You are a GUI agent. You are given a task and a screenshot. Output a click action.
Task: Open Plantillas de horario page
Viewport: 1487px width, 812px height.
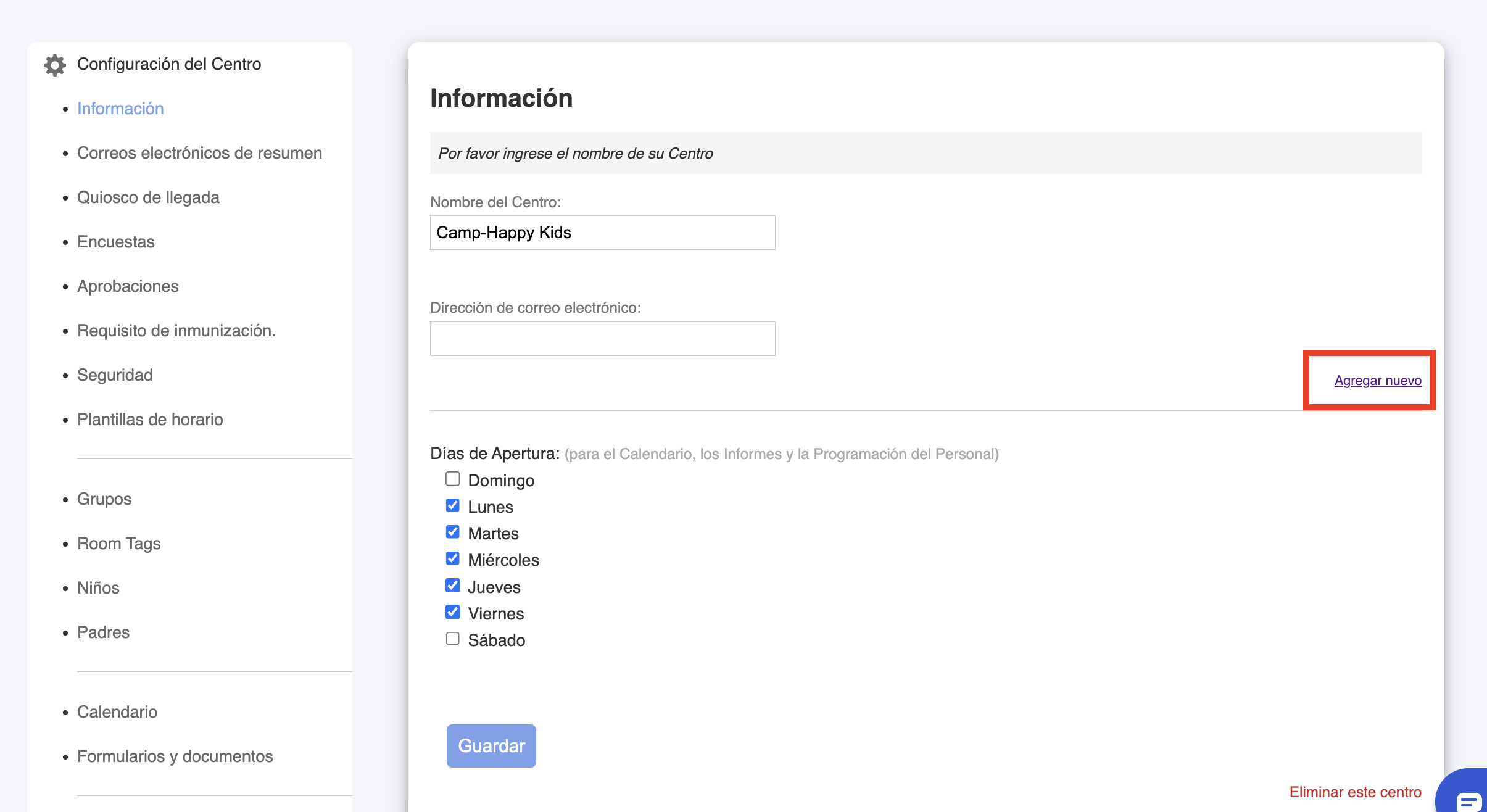pos(150,420)
